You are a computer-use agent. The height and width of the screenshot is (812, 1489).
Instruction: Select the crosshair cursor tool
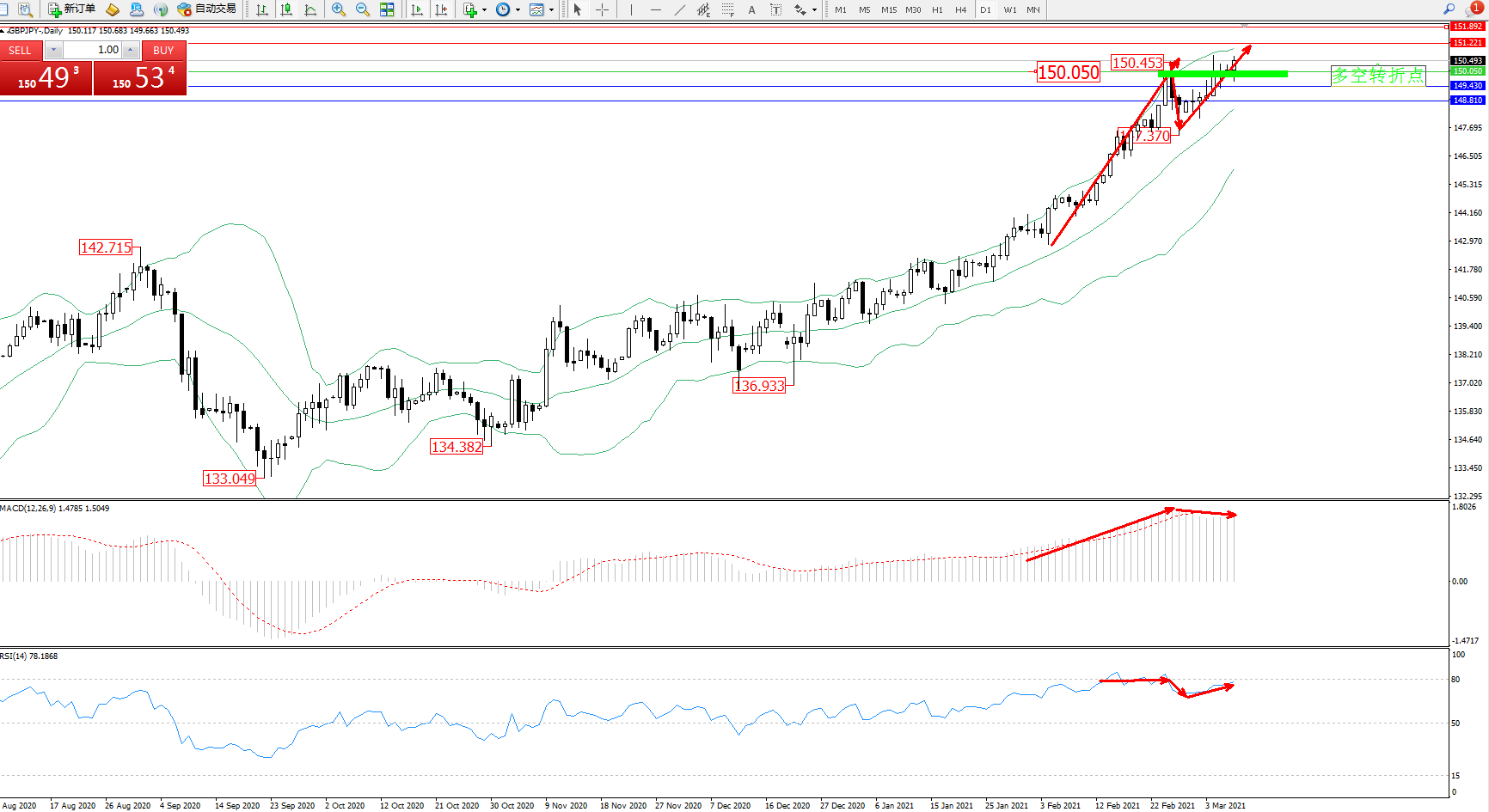(602, 9)
